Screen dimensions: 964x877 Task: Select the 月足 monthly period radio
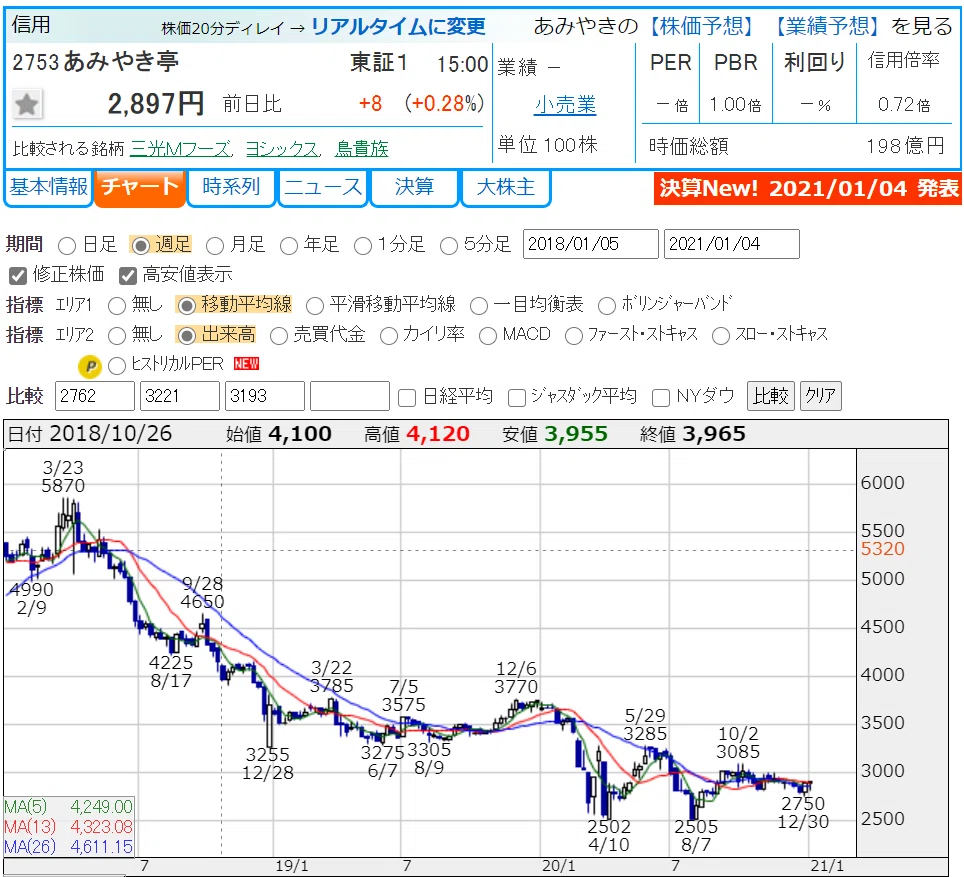[215, 246]
